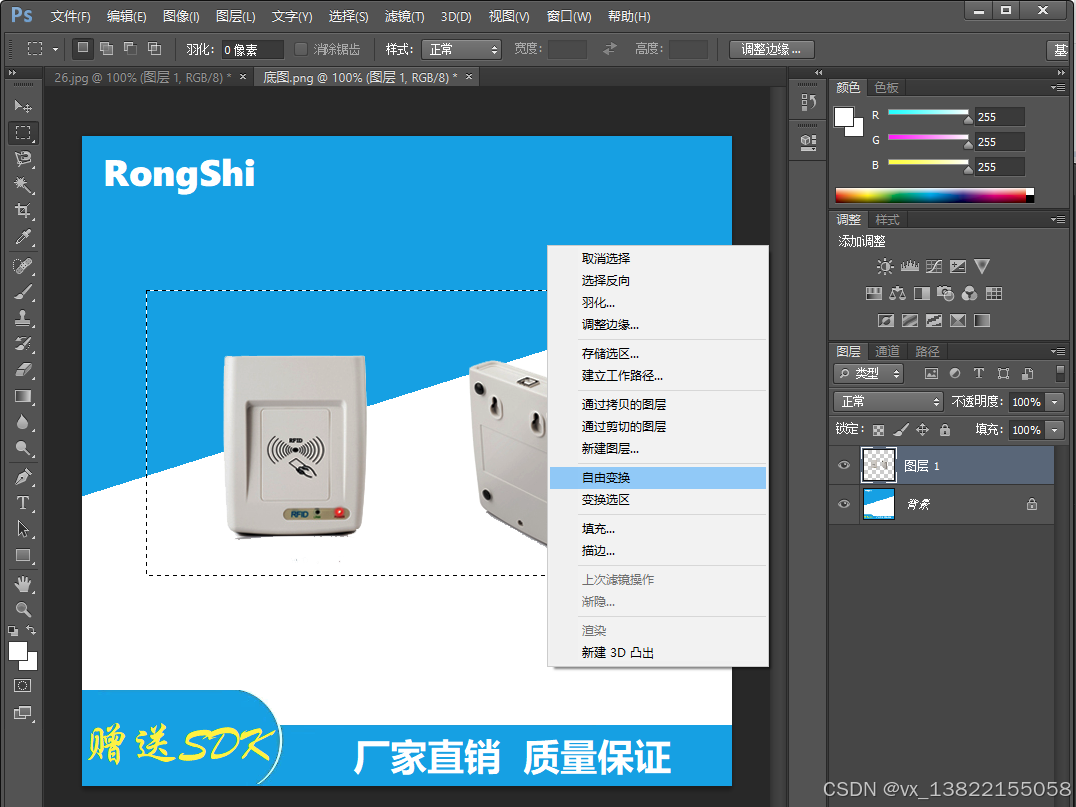Open the Color panel flyout menu
Viewport: 1076px width, 807px height.
tap(1057, 87)
